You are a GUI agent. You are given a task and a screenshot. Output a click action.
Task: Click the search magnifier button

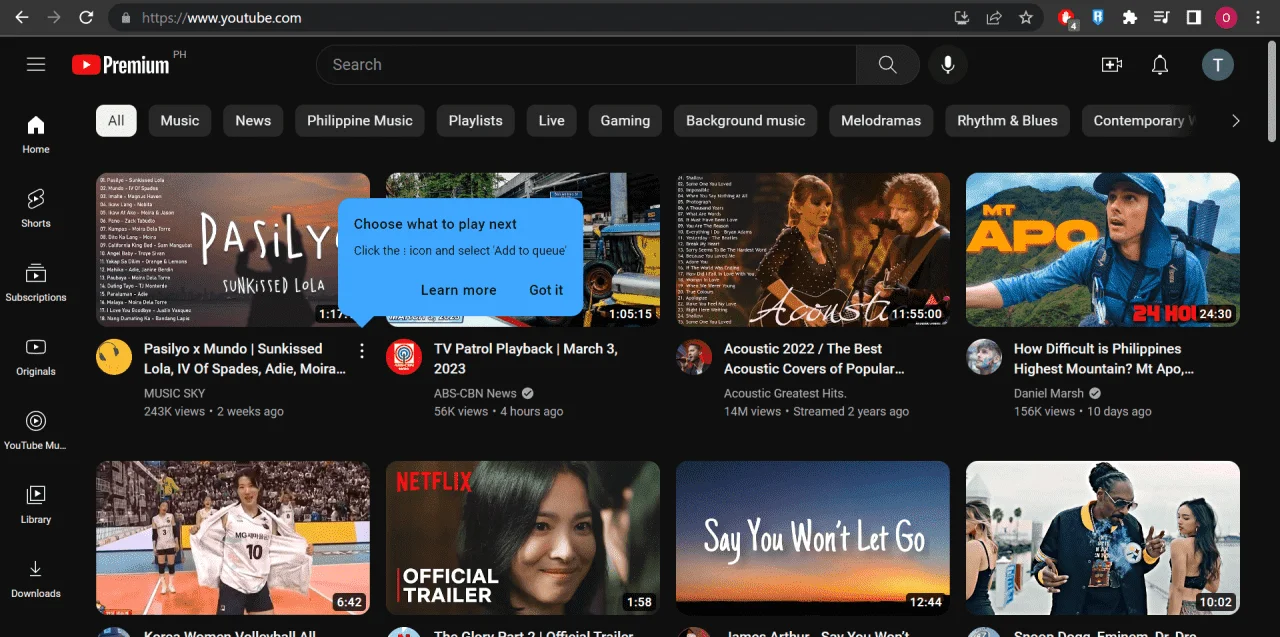pyautogui.click(x=888, y=65)
